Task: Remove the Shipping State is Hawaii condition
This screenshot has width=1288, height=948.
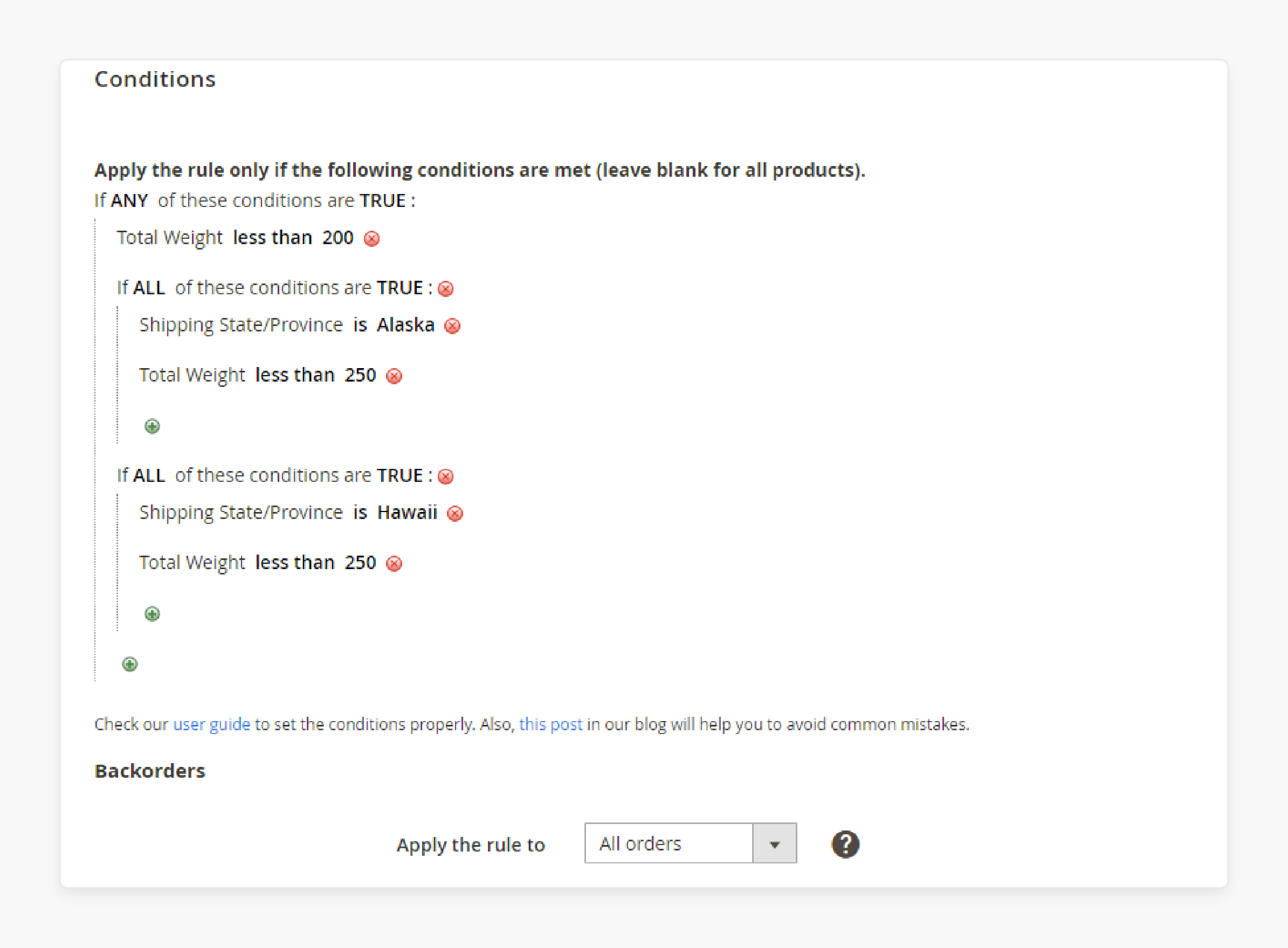Action: point(454,513)
